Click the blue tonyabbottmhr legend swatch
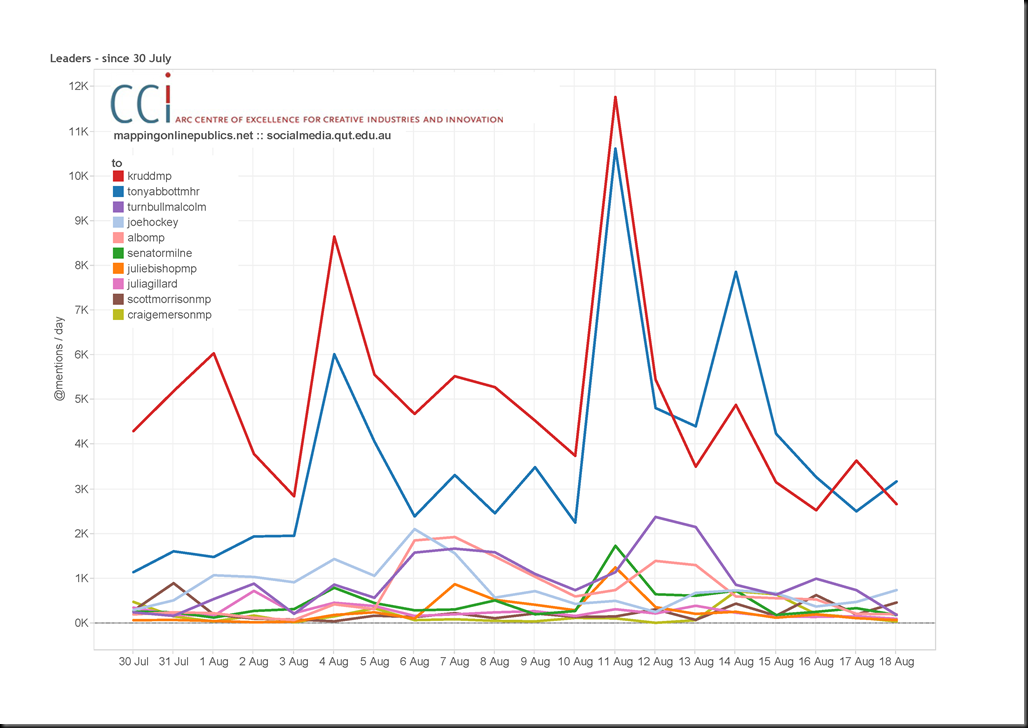 pyautogui.click(x=118, y=192)
